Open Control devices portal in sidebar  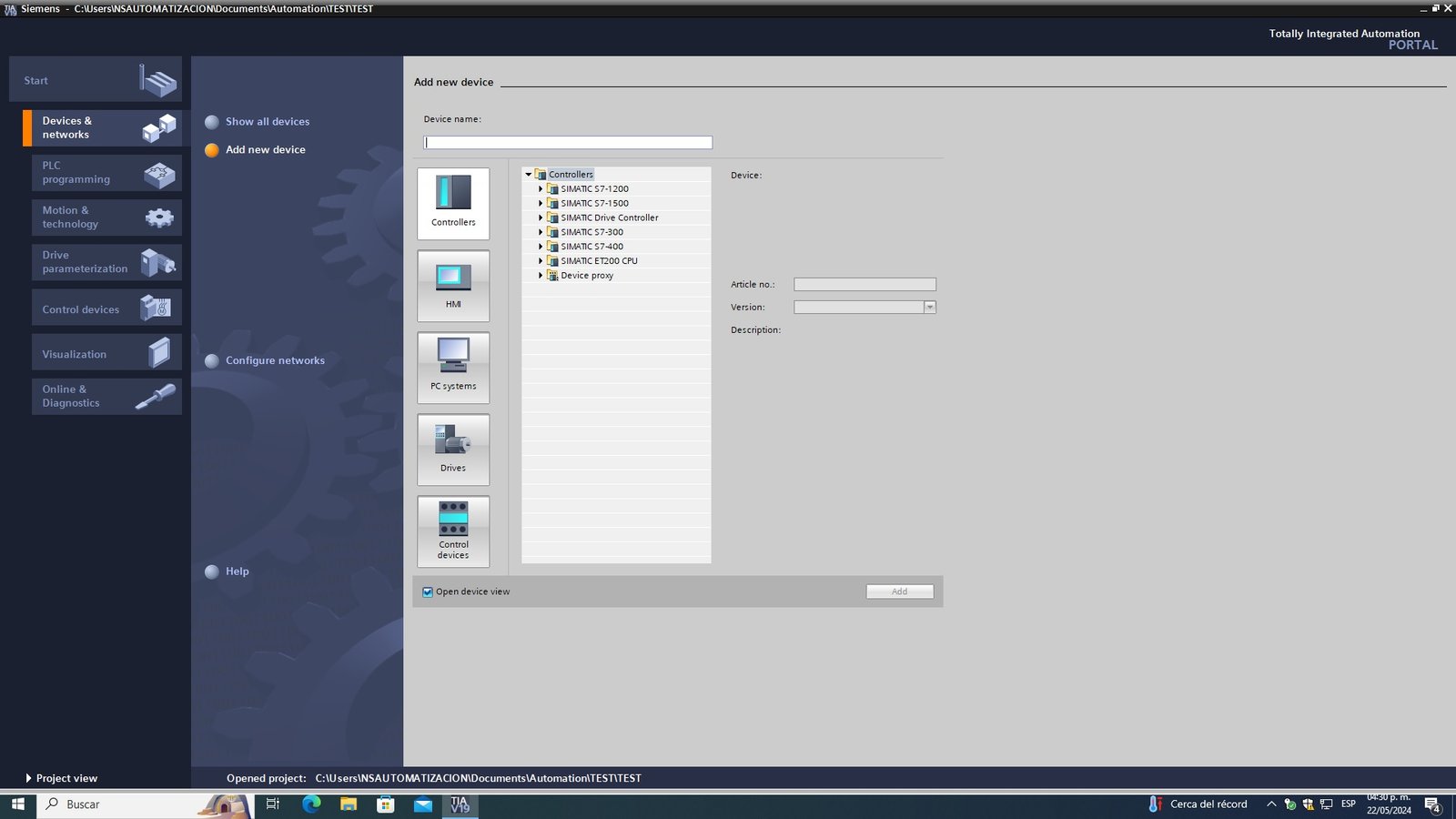coord(106,308)
